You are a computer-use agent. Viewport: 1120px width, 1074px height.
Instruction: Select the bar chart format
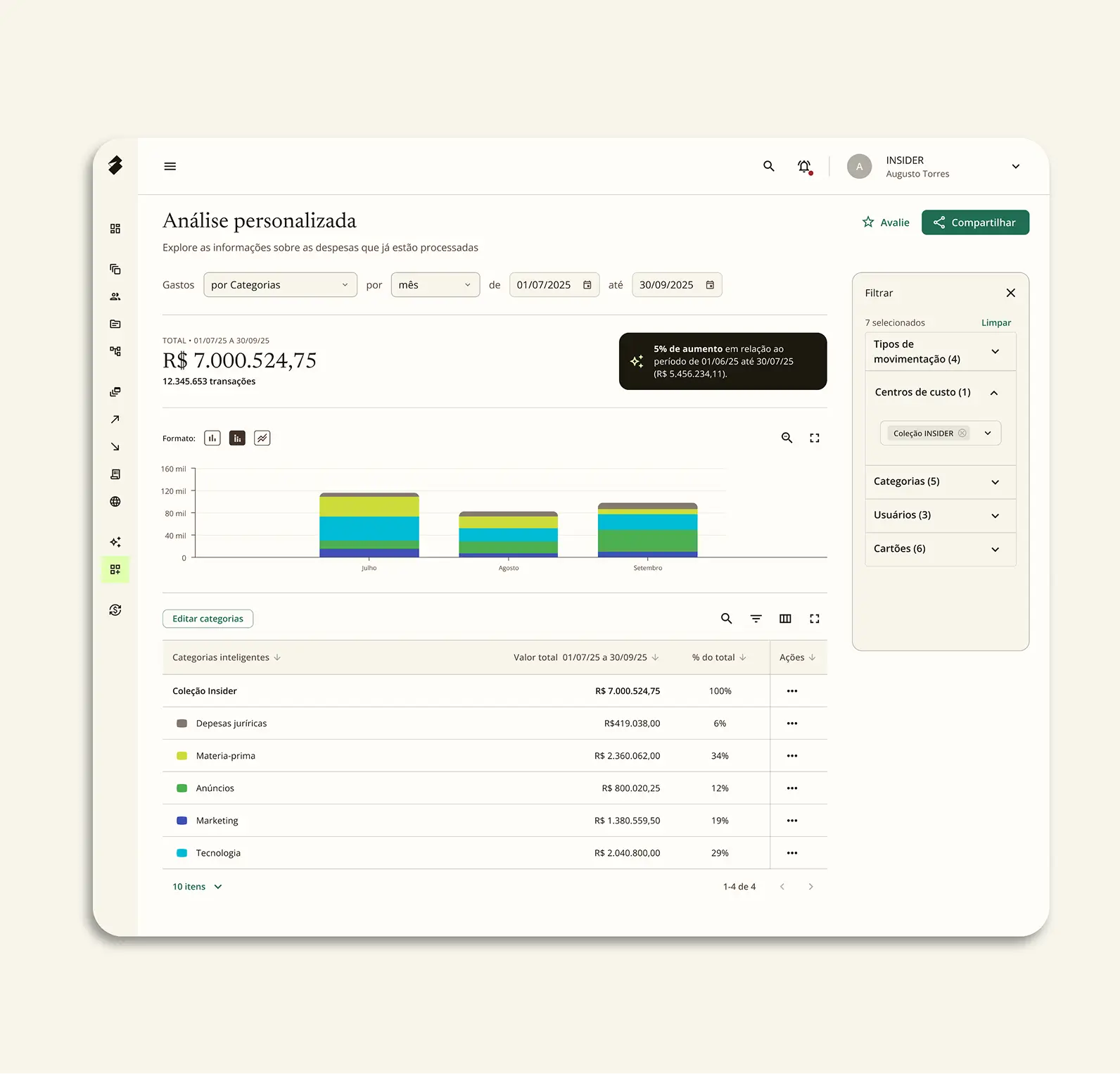(x=212, y=438)
